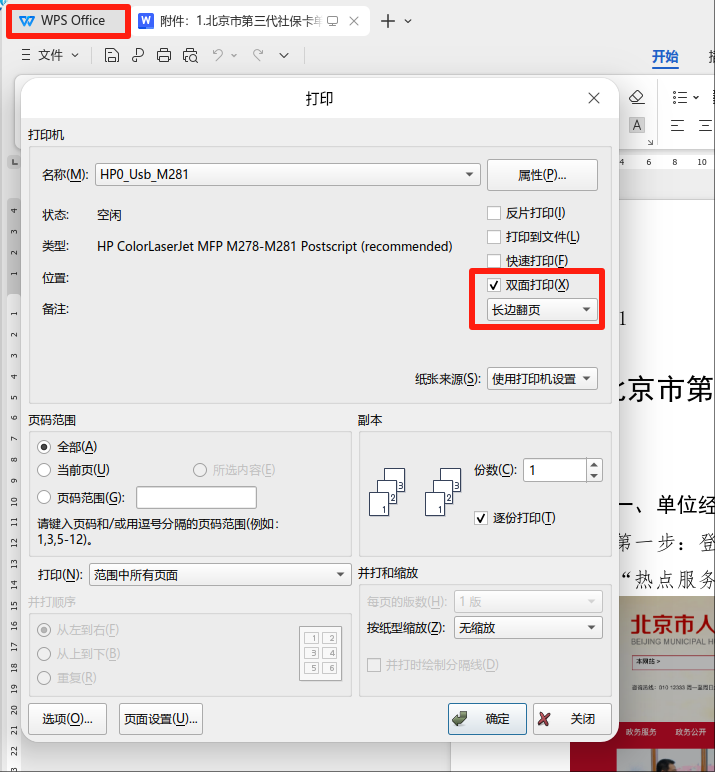Image resolution: width=715 pixels, height=772 pixels.
Task: Click the bullet list icon
Action: 680,97
